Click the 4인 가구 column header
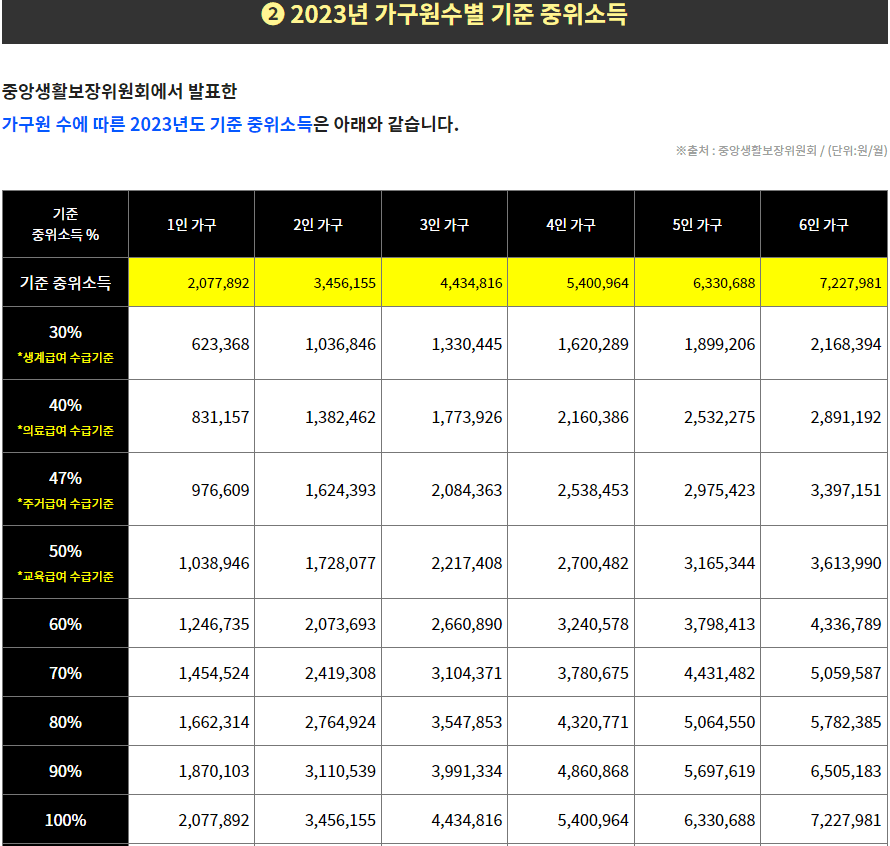 point(570,224)
